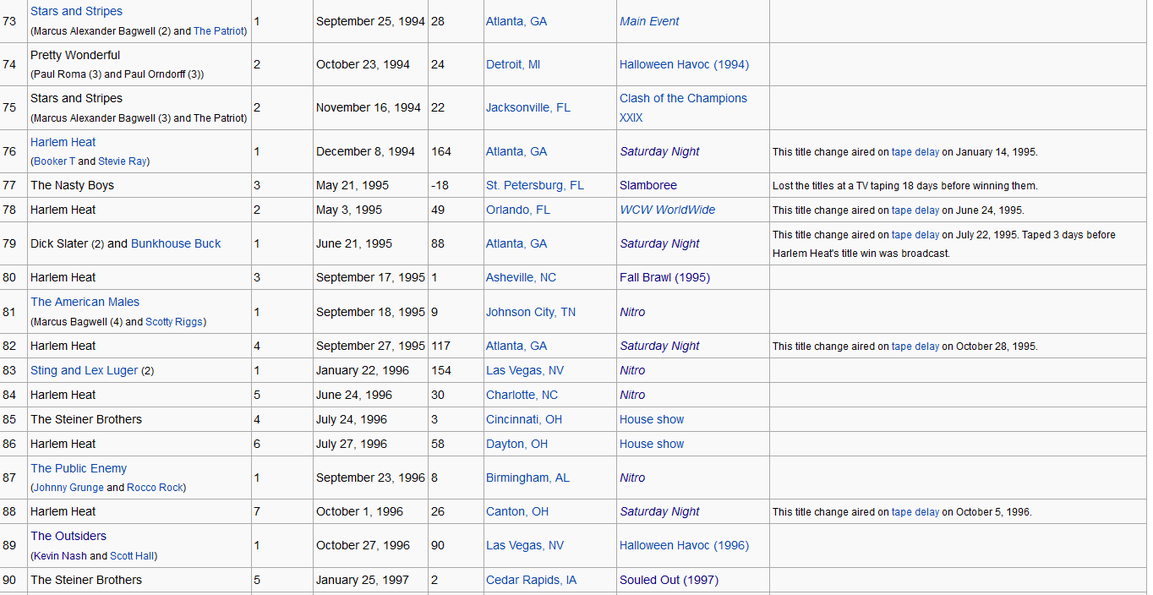Open Atlanta, GA link in row 73
The height and width of the screenshot is (595, 1153).
(516, 21)
